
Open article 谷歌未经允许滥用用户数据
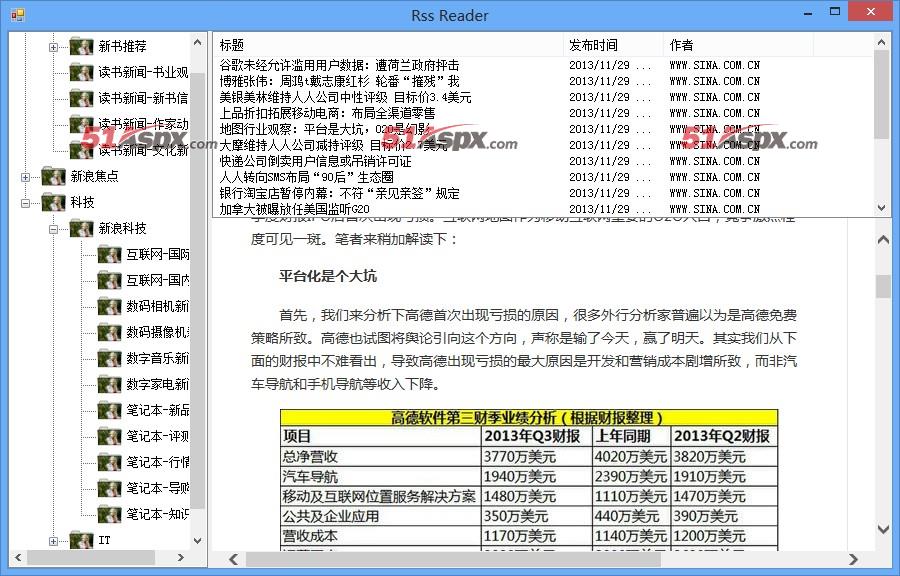pyautogui.click(x=339, y=65)
